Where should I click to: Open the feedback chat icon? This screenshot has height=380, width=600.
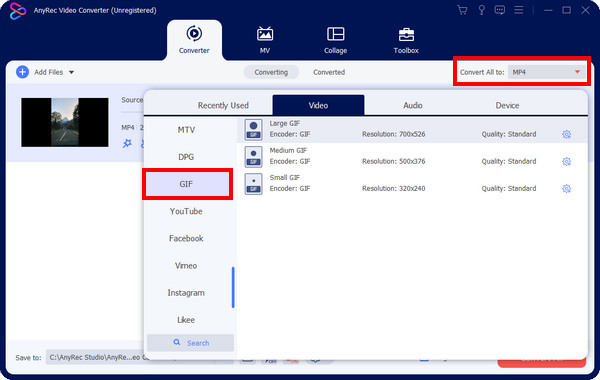pyautogui.click(x=500, y=10)
